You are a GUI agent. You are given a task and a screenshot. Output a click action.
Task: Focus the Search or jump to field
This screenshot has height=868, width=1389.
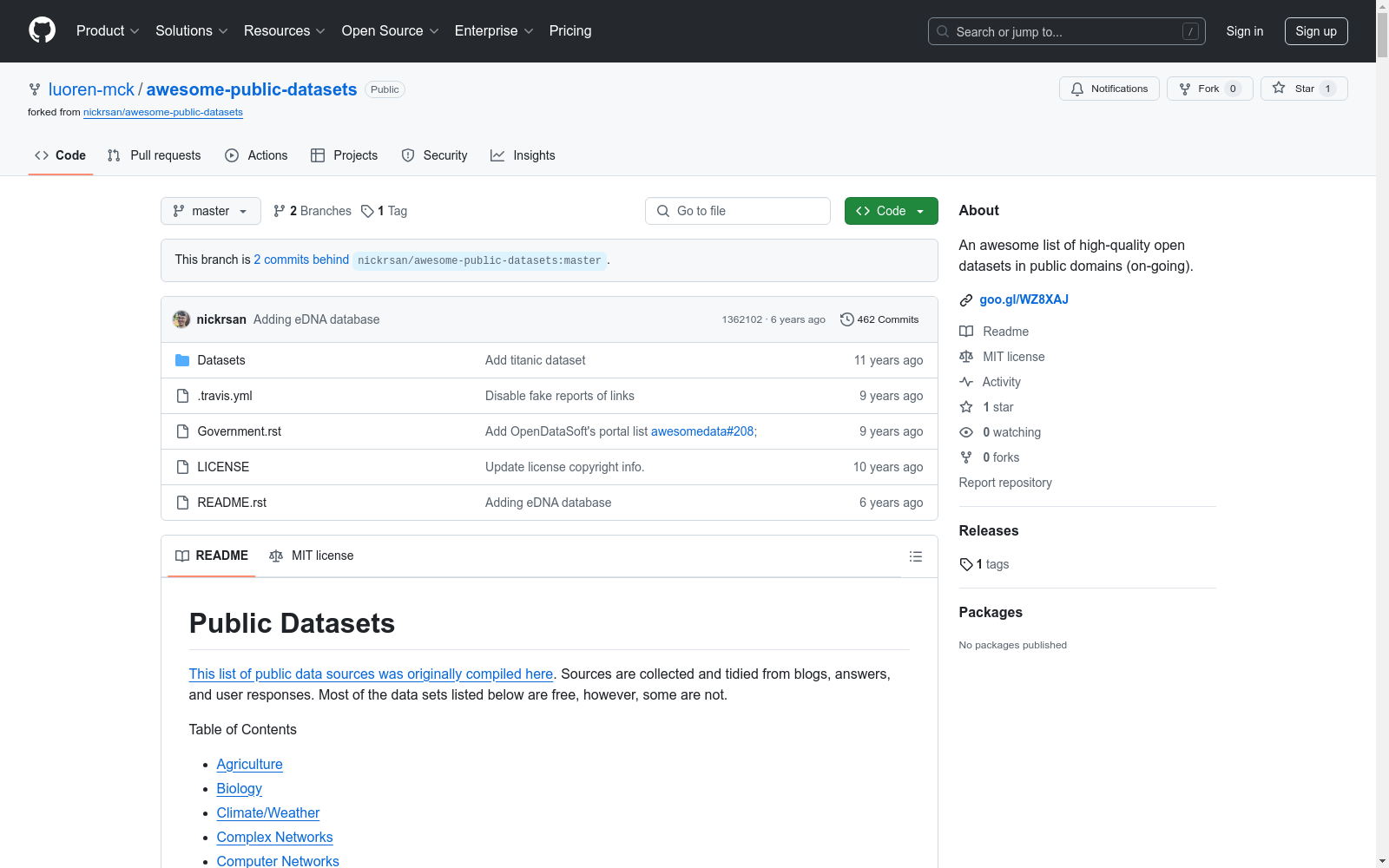(x=1067, y=31)
